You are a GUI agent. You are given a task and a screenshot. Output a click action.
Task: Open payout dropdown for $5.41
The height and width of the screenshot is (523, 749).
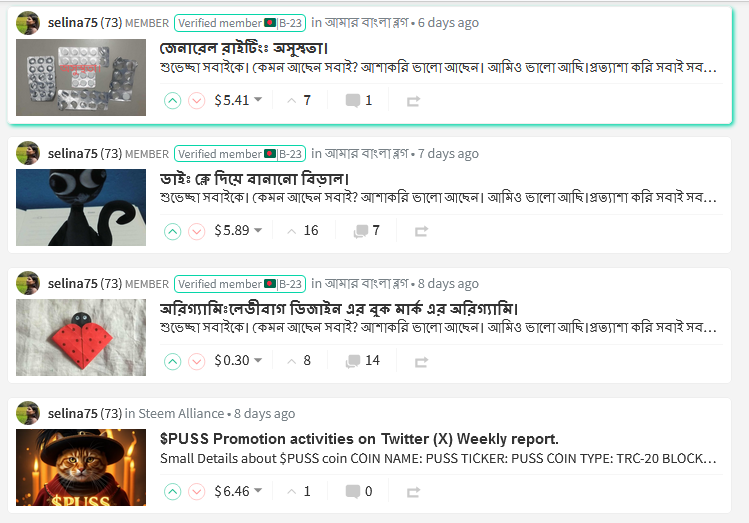coord(258,99)
